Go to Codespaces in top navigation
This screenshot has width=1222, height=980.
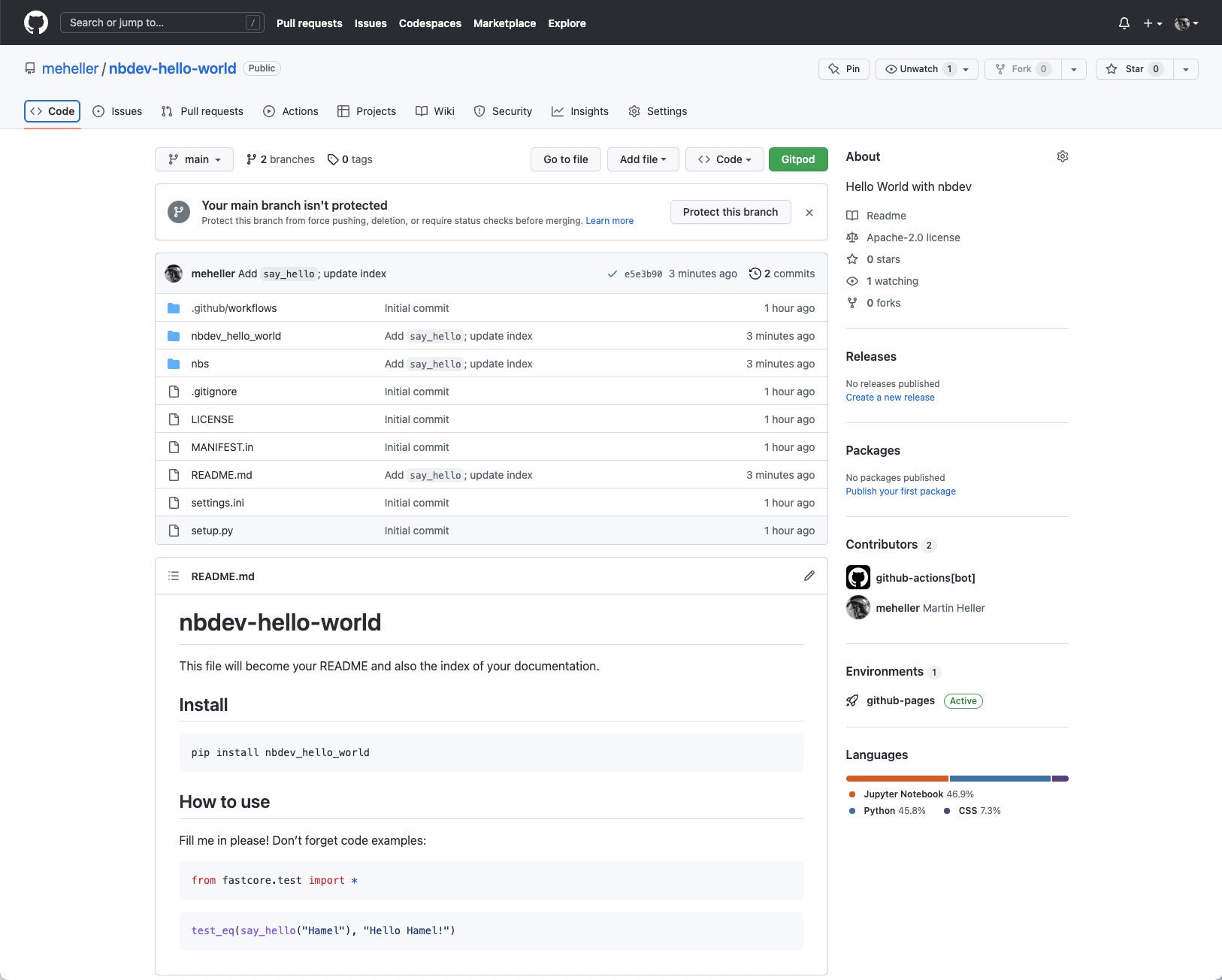click(x=430, y=23)
